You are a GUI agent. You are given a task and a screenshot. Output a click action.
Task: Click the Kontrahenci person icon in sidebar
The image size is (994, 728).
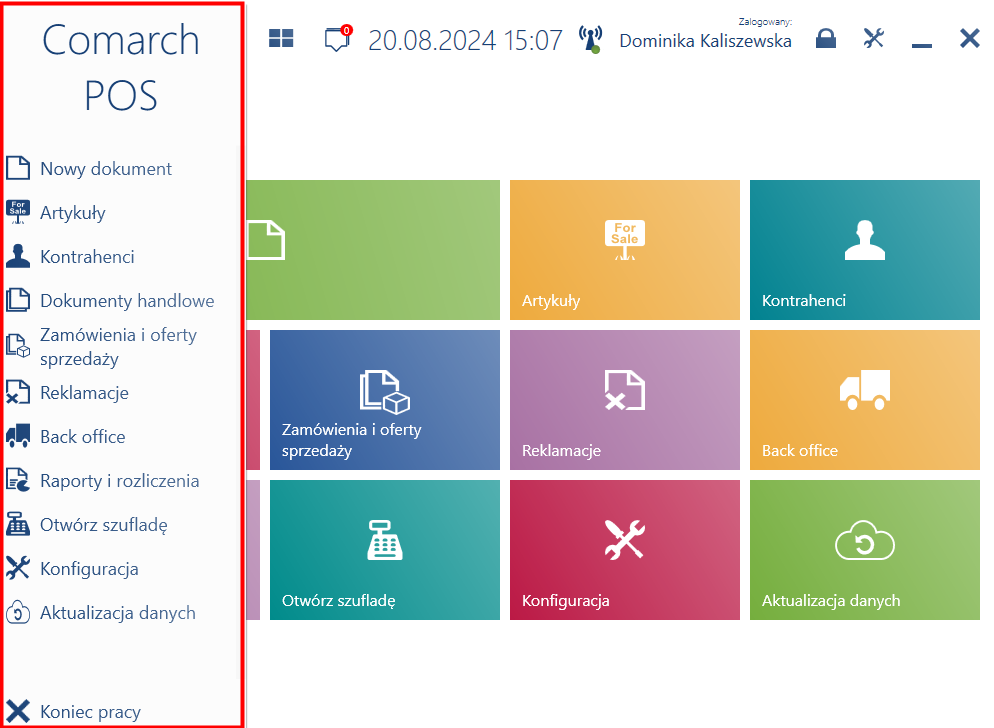18,256
